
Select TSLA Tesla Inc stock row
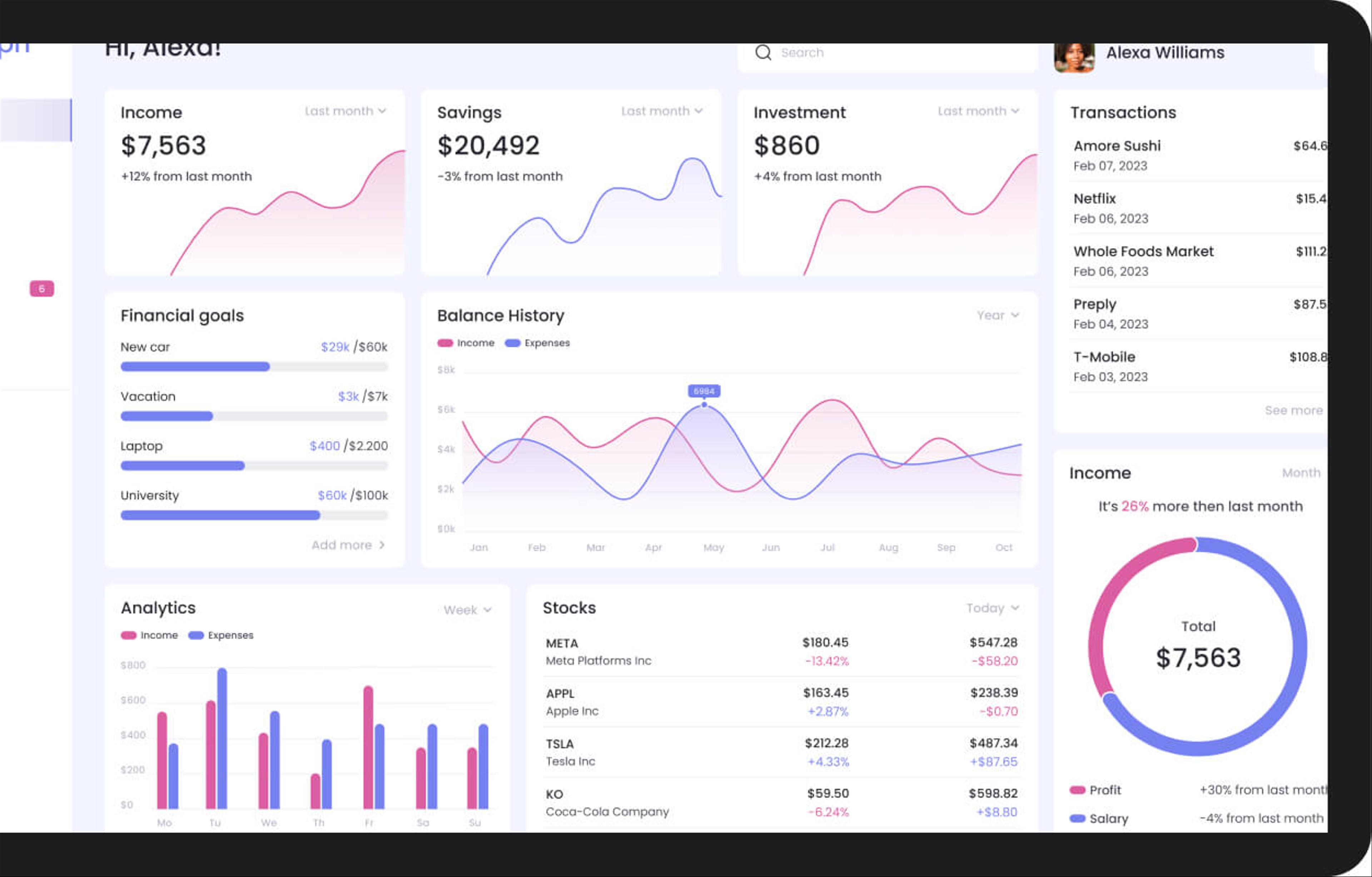(781, 752)
